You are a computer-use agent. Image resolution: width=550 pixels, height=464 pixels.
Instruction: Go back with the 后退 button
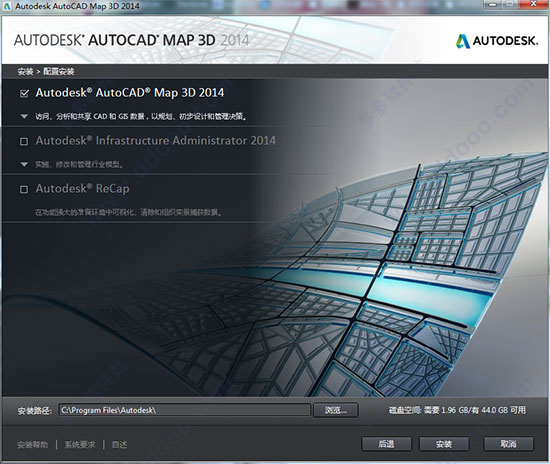[x=386, y=444]
